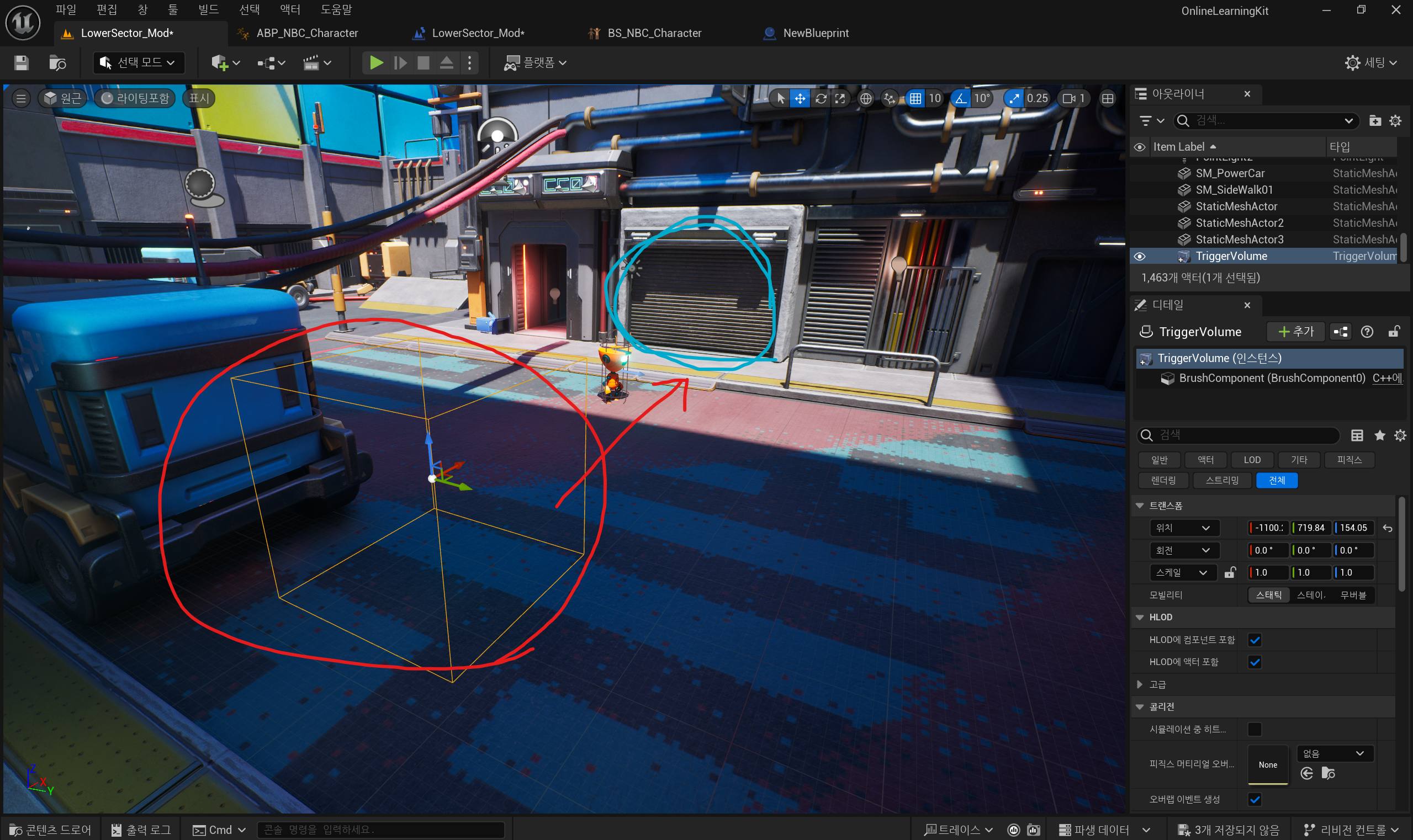
Task: Select the scale transform tool in viewport
Action: tap(840, 98)
